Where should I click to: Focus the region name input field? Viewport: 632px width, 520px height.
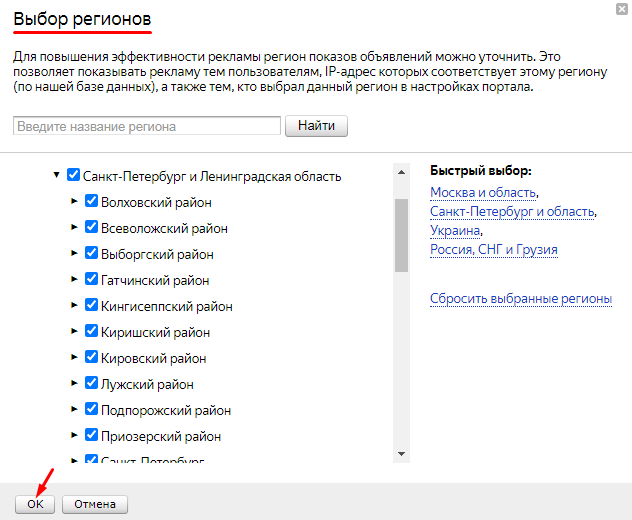pos(147,126)
